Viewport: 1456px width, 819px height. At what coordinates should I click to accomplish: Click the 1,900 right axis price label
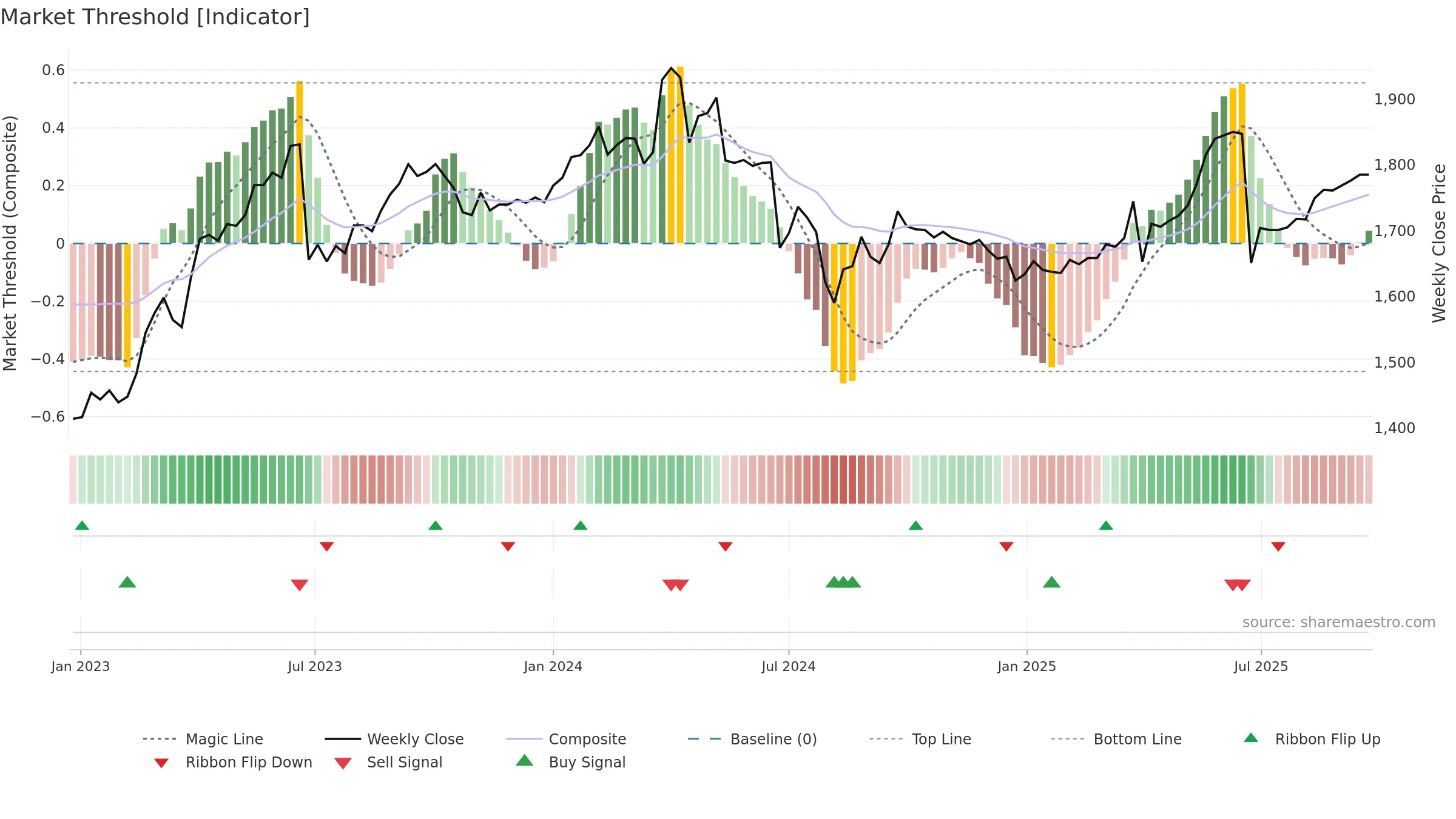pyautogui.click(x=1395, y=99)
